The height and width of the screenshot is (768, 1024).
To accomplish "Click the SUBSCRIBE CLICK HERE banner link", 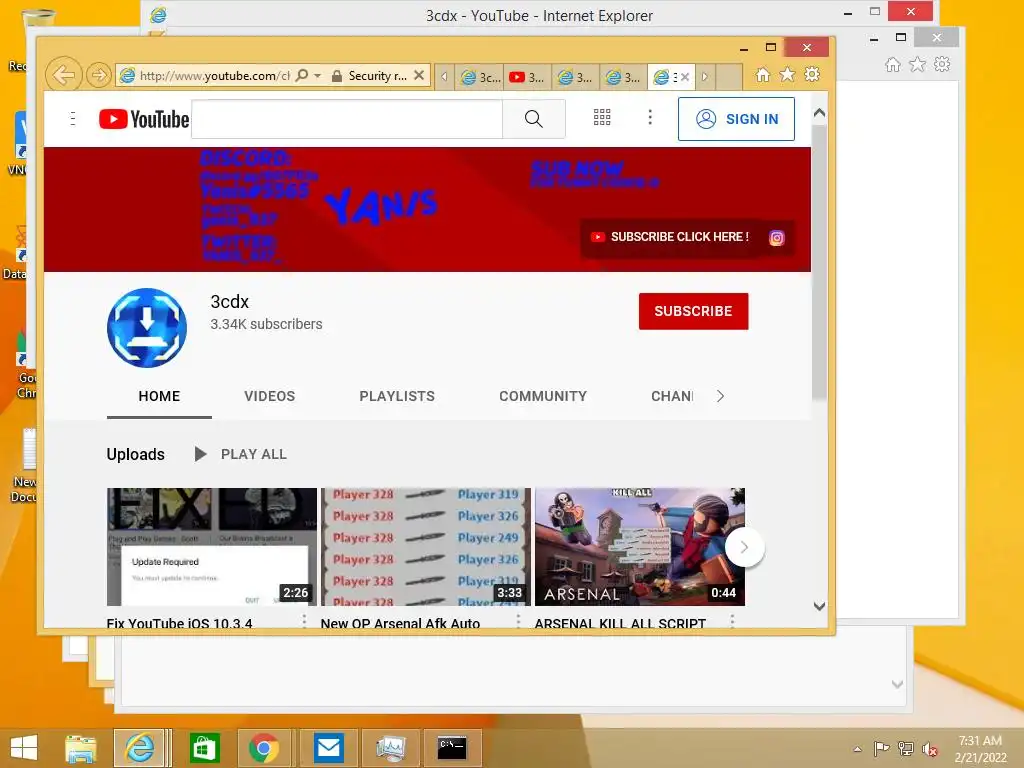I will click(670, 237).
